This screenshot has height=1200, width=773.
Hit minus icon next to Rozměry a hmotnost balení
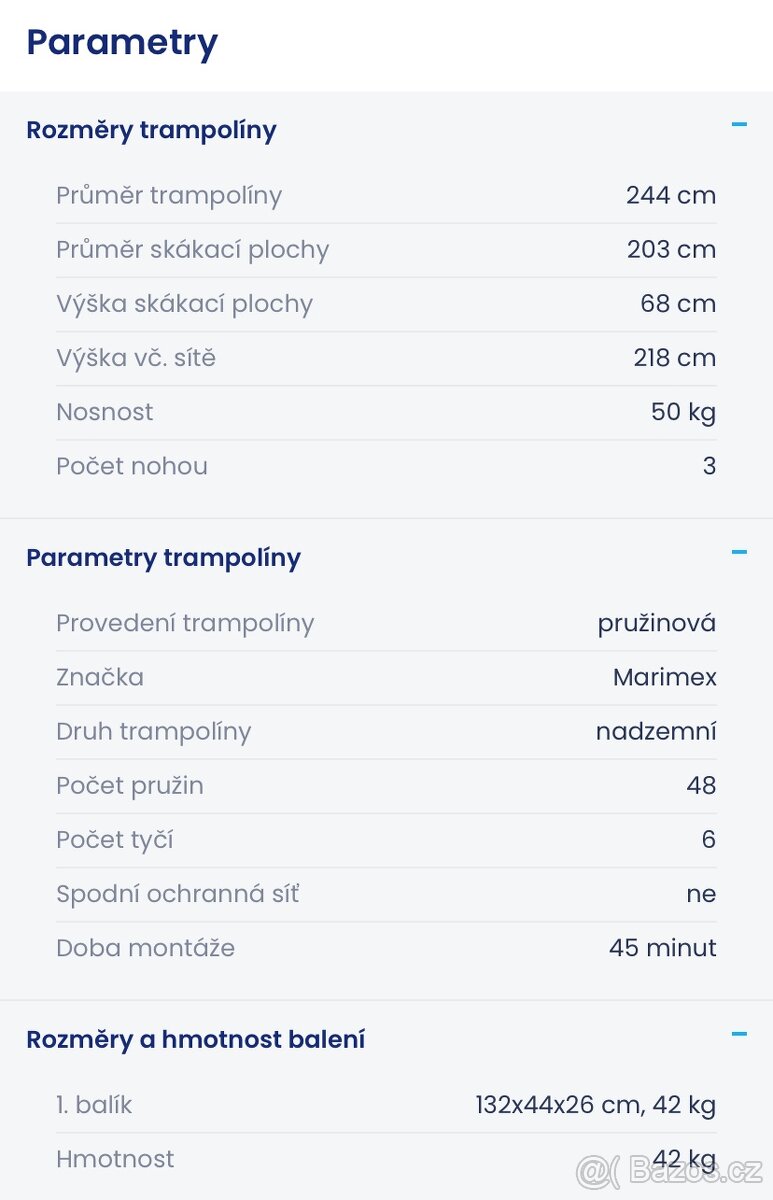[x=739, y=1034]
